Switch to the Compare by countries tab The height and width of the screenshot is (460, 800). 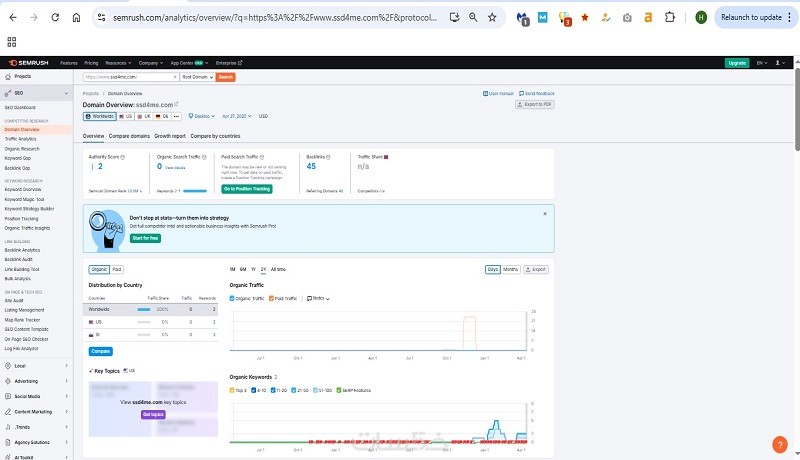coord(215,136)
